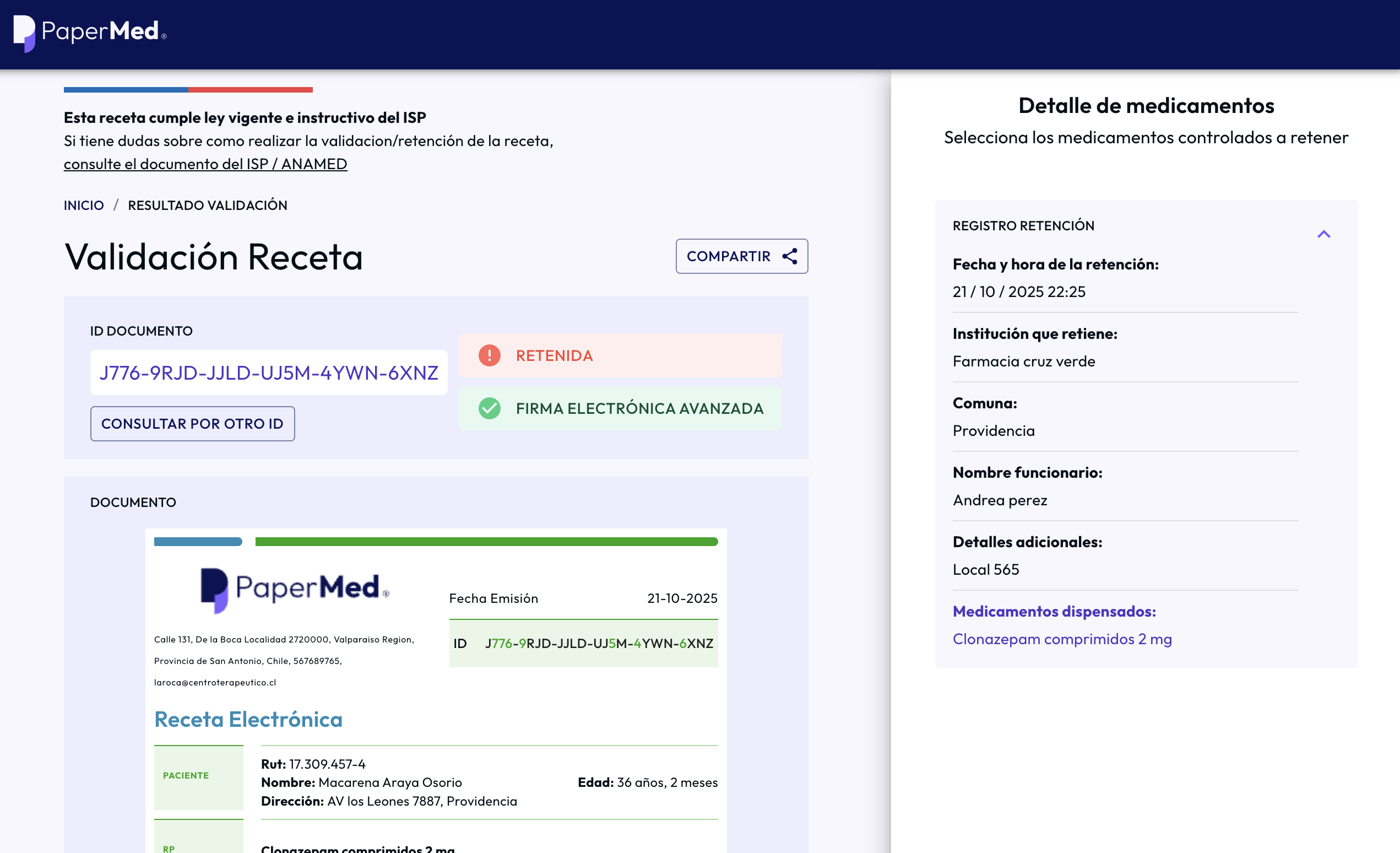Open the ISP / ANAMED document link

coord(205,164)
